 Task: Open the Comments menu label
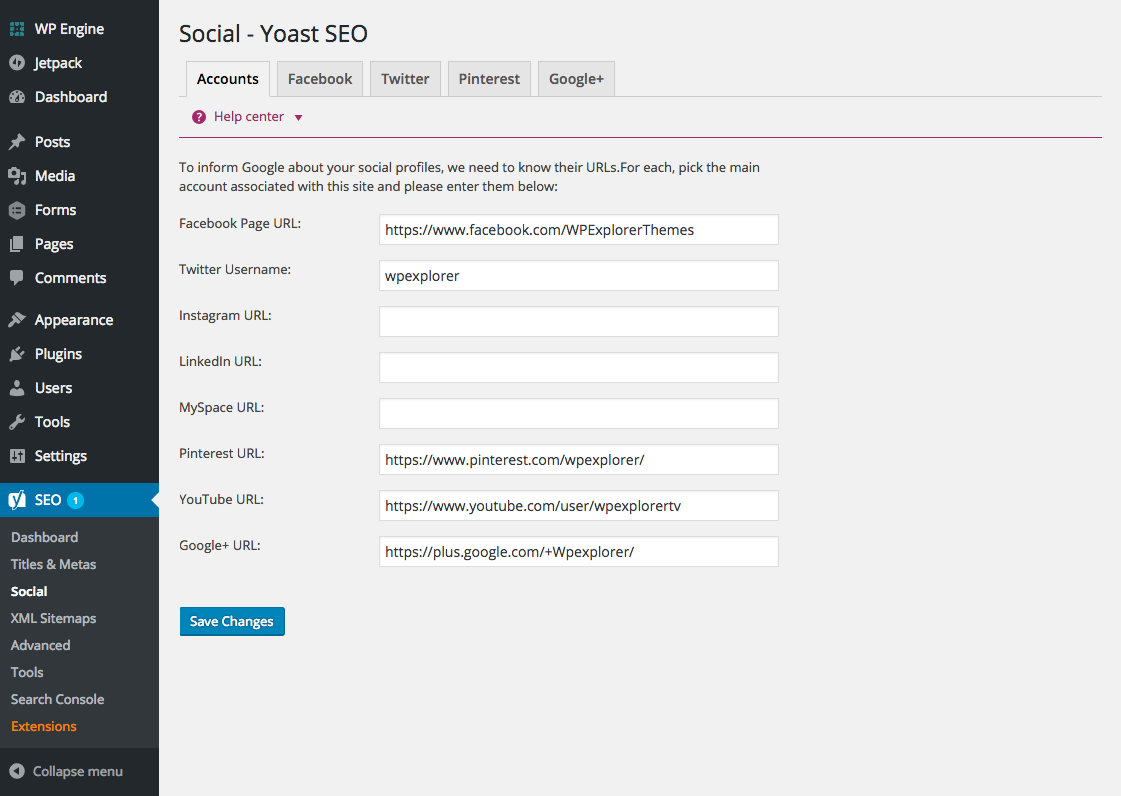[x=70, y=277]
